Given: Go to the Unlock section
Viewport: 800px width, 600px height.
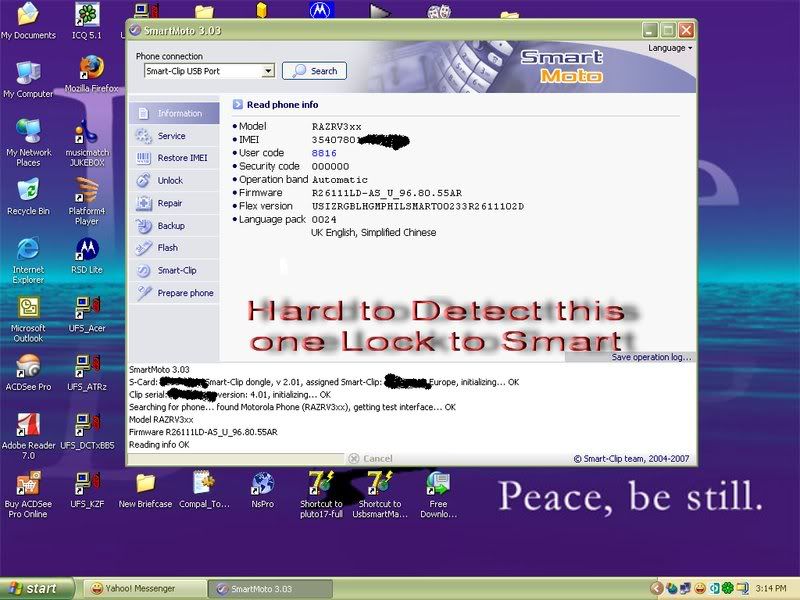Looking at the screenshot, I should point(174,181).
